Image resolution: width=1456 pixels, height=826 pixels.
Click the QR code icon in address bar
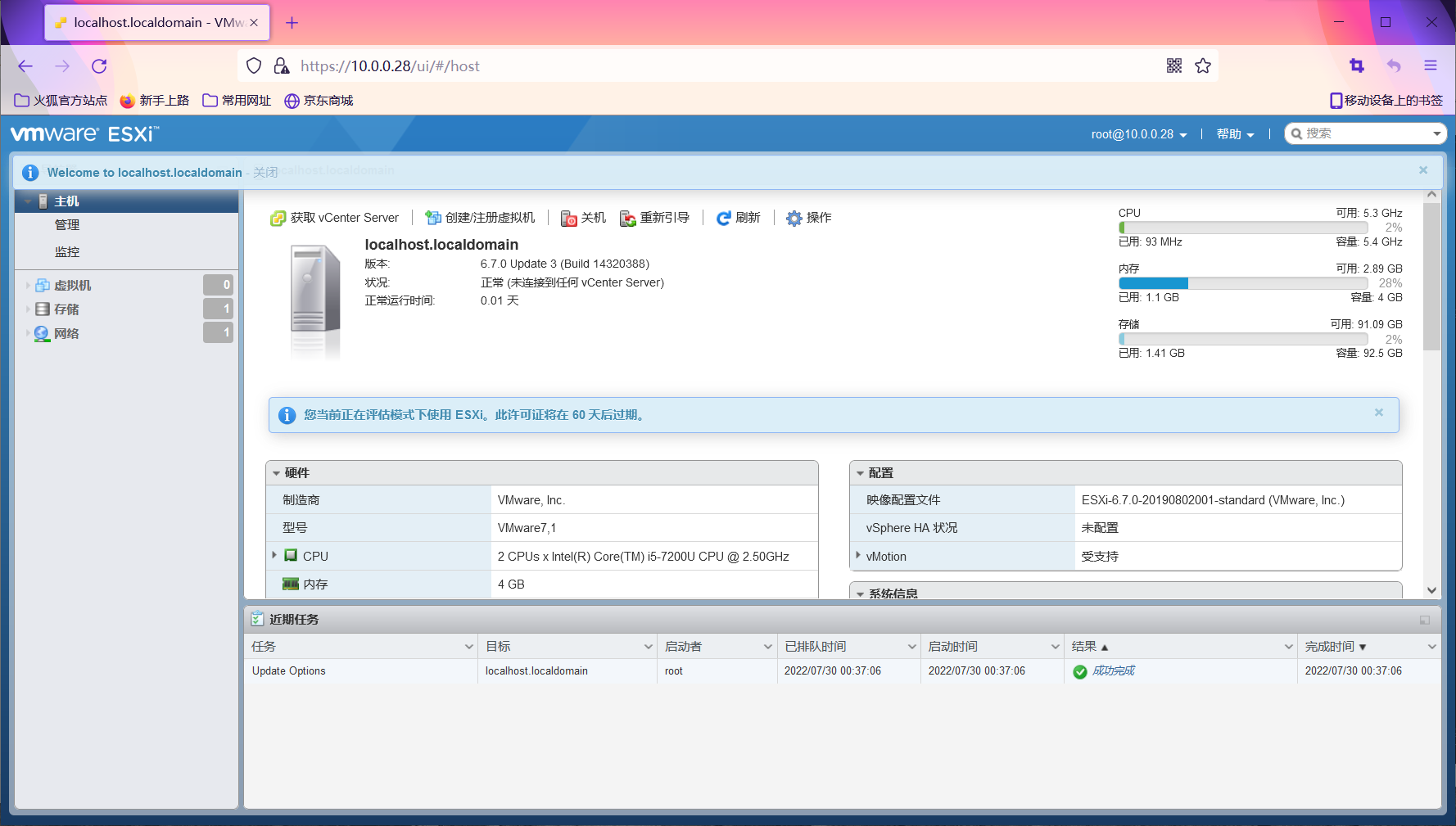pos(1174,65)
